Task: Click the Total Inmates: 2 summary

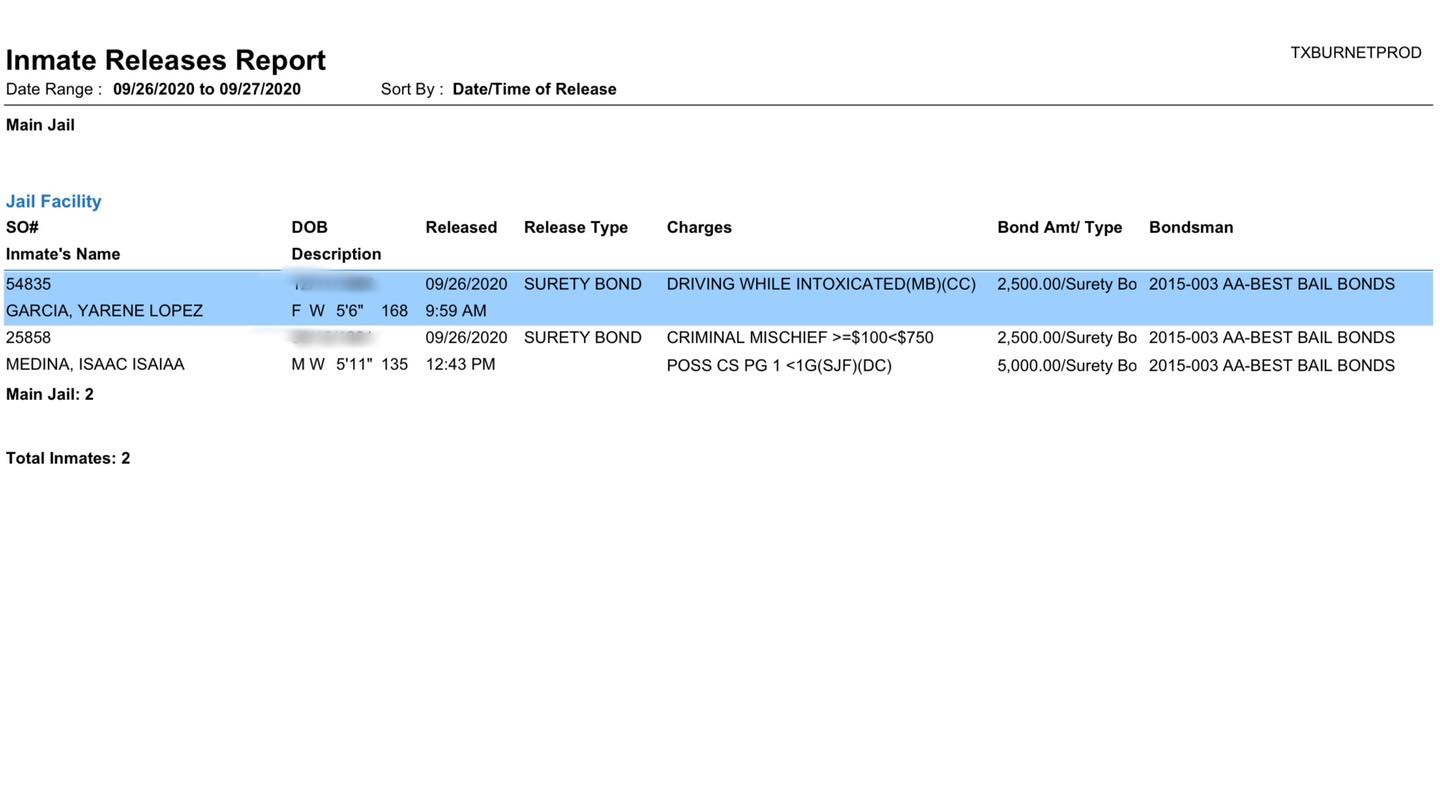Action: pyautogui.click(x=68, y=458)
